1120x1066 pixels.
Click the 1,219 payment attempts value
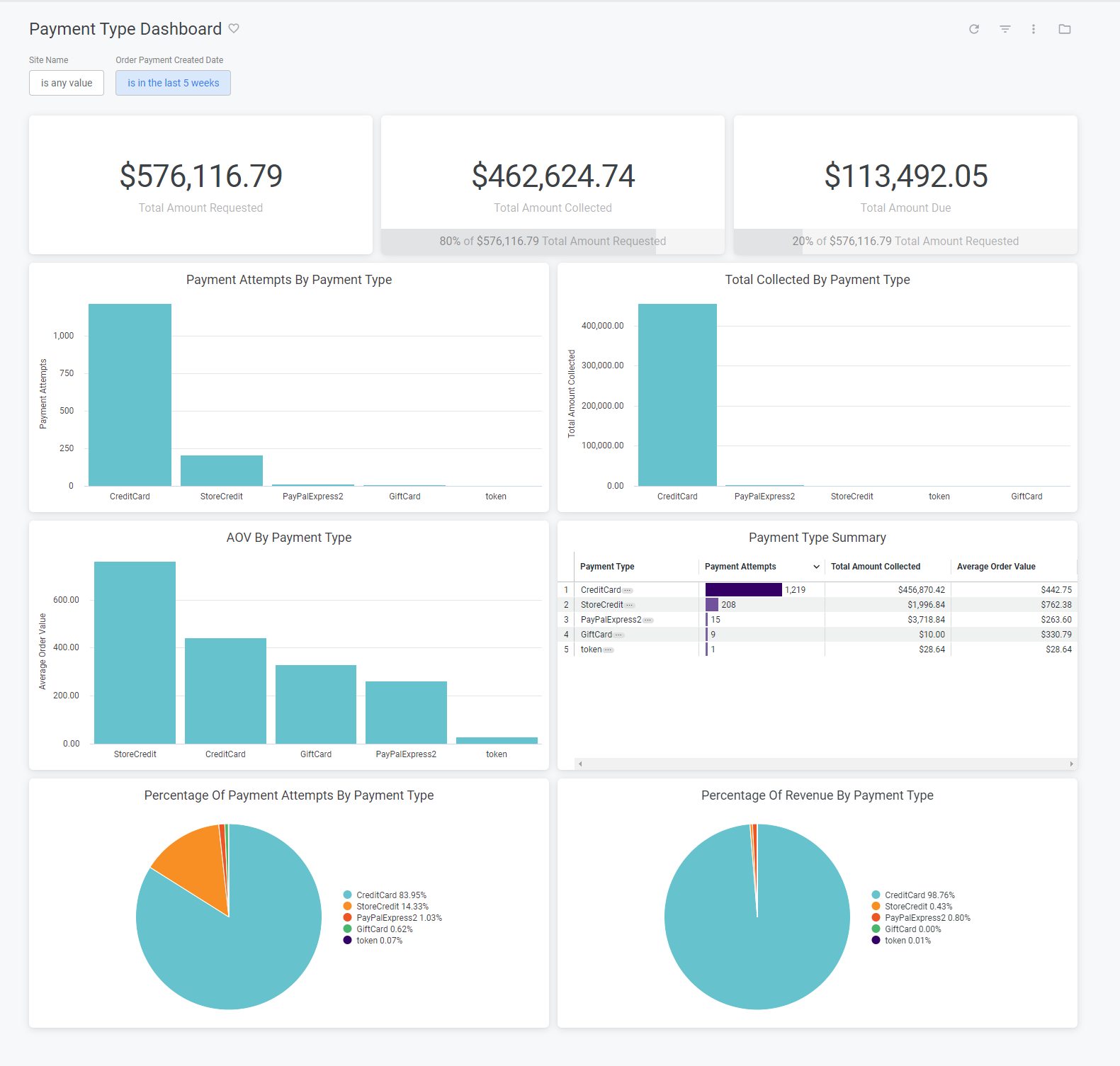click(x=795, y=590)
